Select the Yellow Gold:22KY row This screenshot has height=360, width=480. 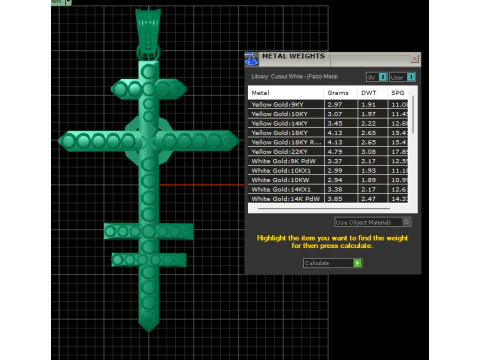[328, 152]
